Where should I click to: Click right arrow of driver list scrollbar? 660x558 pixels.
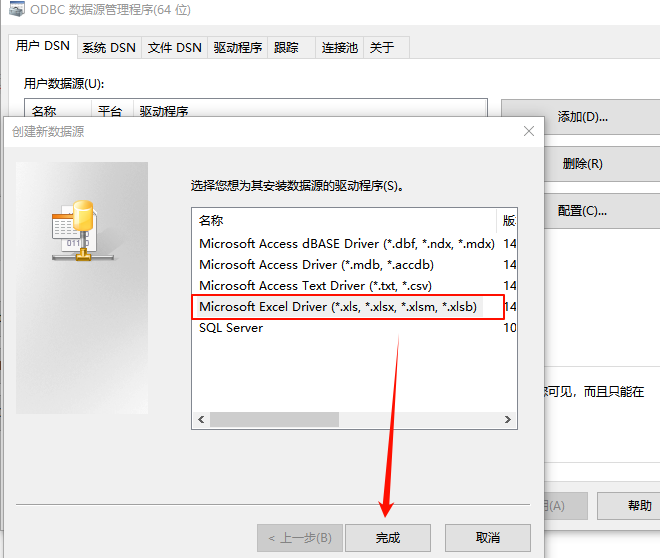pyautogui.click(x=508, y=420)
